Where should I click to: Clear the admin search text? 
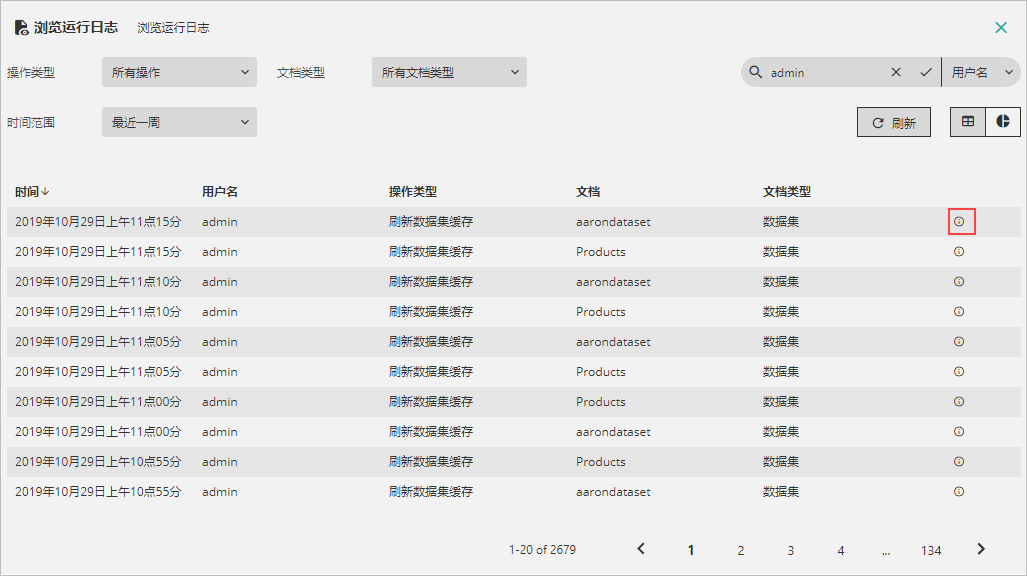(x=896, y=72)
